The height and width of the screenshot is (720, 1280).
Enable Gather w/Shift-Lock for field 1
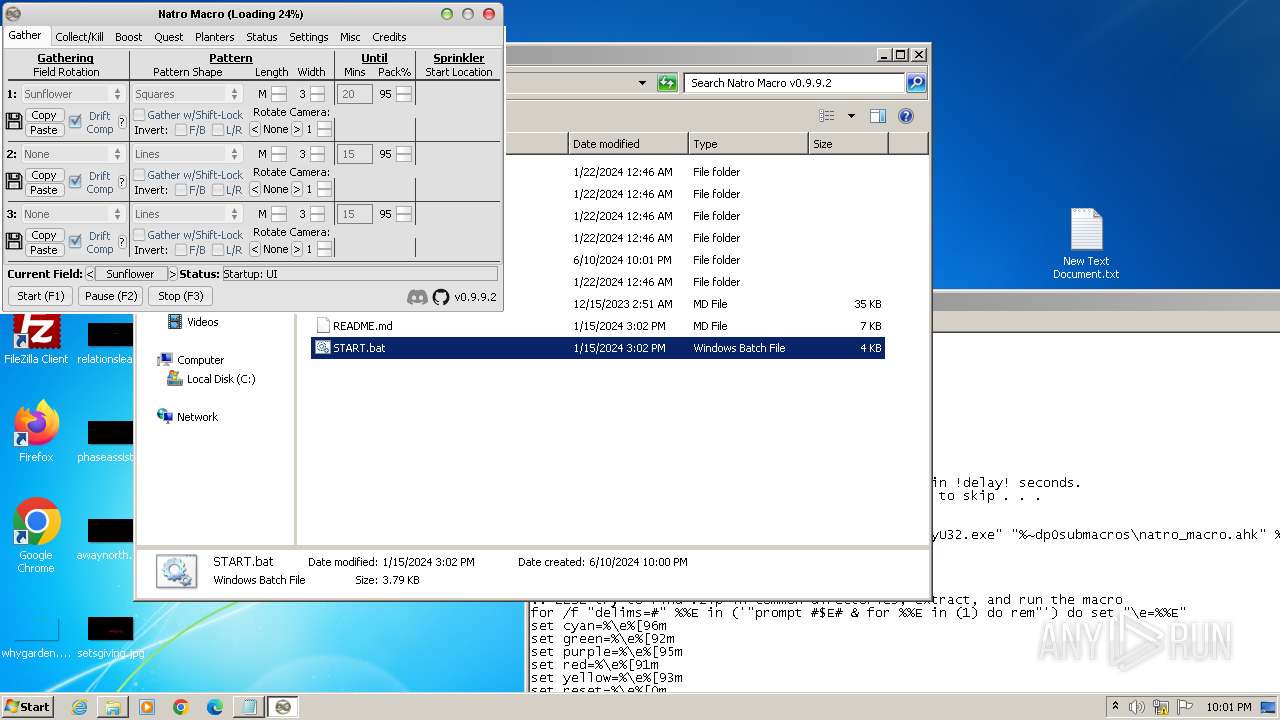[x=139, y=114]
